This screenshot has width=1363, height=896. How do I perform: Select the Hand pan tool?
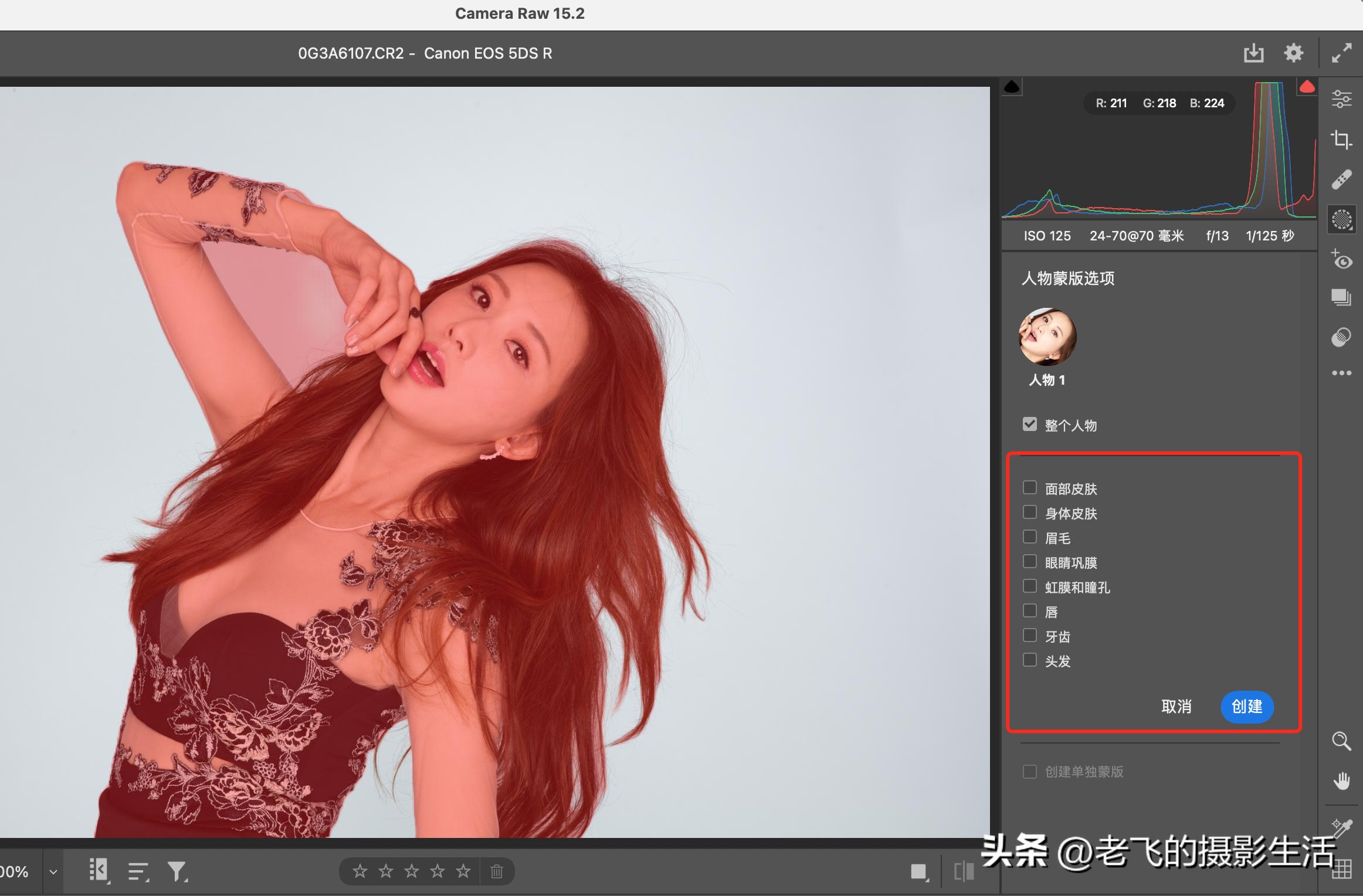coord(1341,780)
